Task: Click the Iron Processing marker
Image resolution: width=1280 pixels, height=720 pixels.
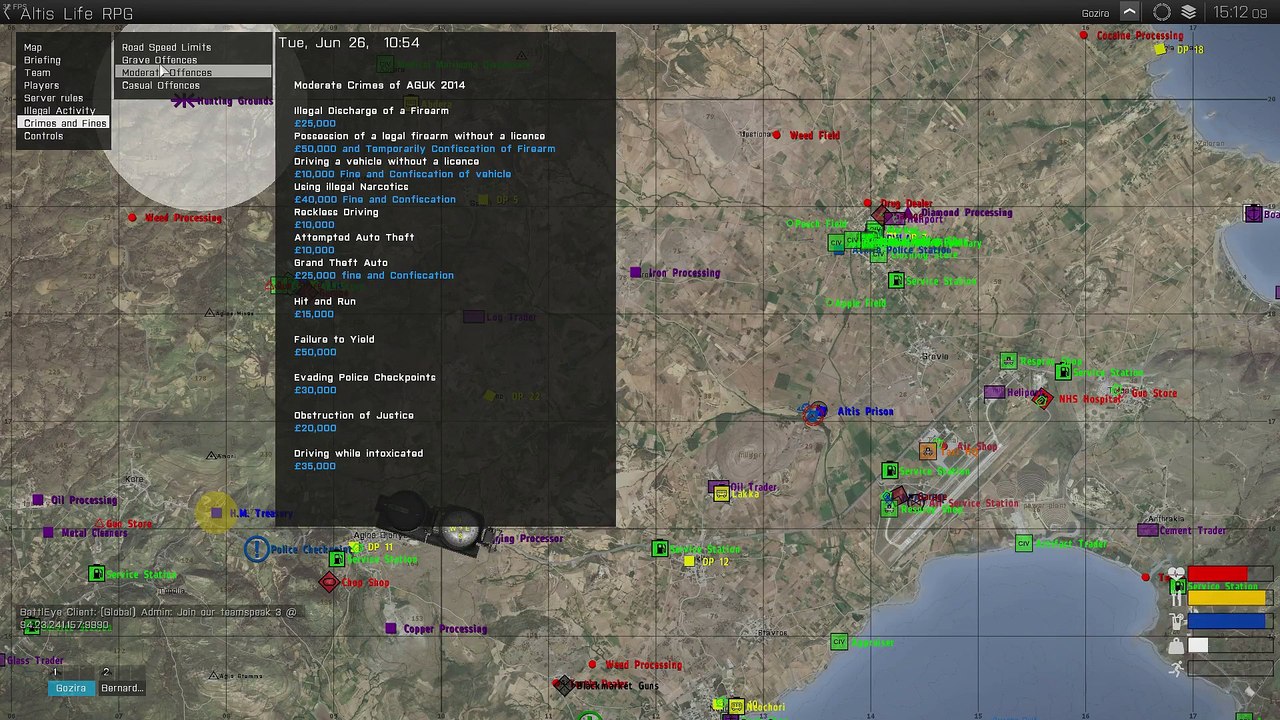Action: pyautogui.click(x=635, y=272)
